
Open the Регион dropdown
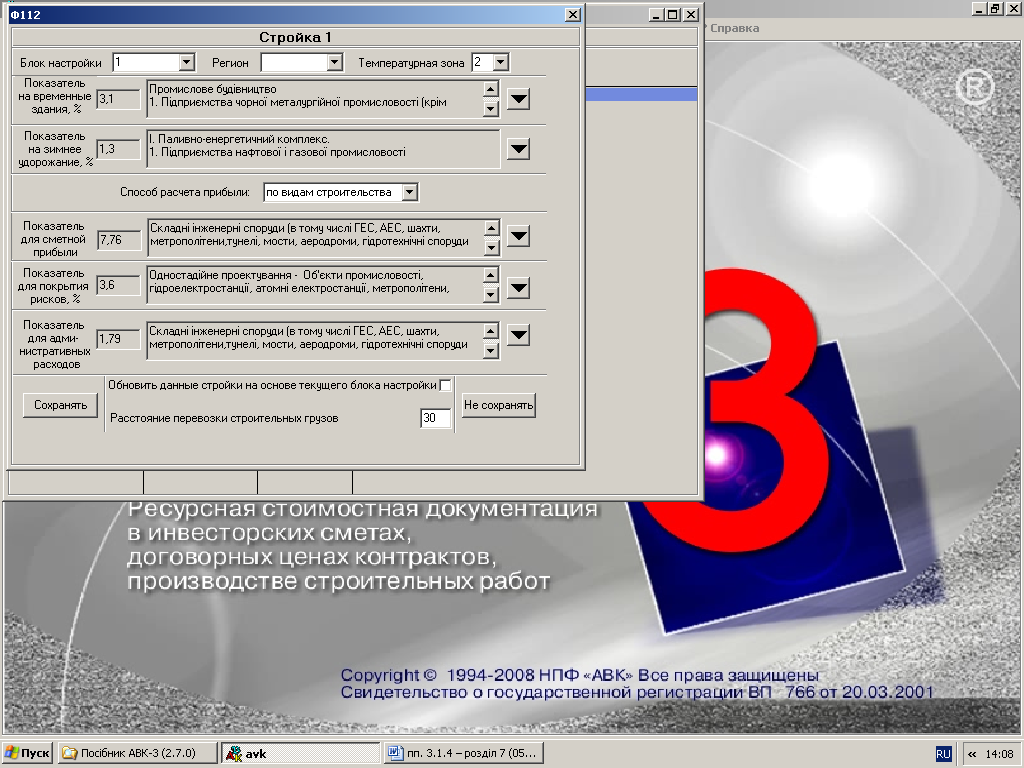pos(334,63)
